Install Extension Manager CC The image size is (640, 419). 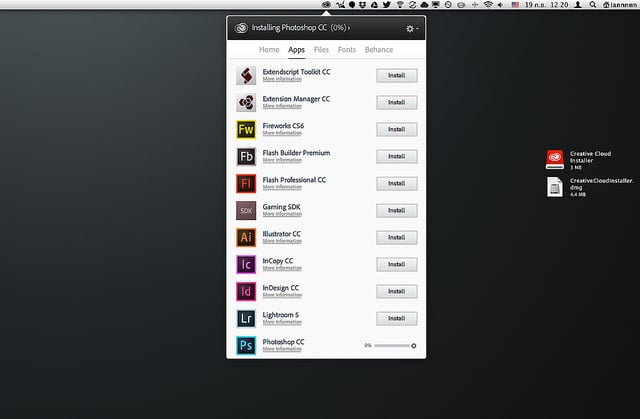[x=397, y=102]
